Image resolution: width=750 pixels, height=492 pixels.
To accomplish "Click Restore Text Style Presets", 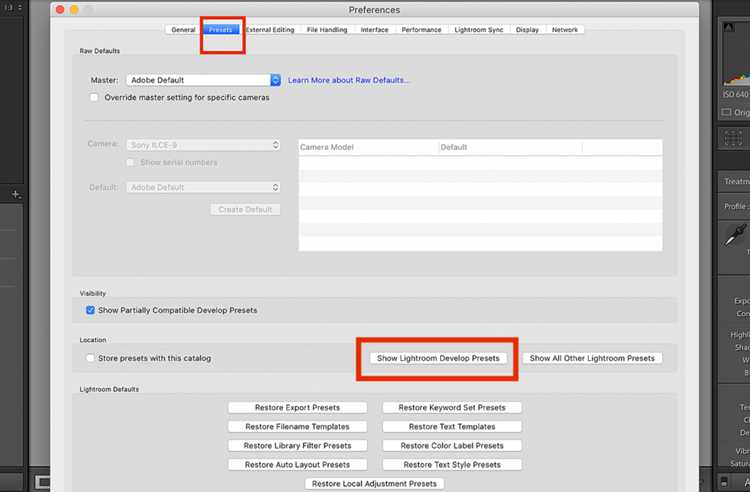I will point(452,465).
